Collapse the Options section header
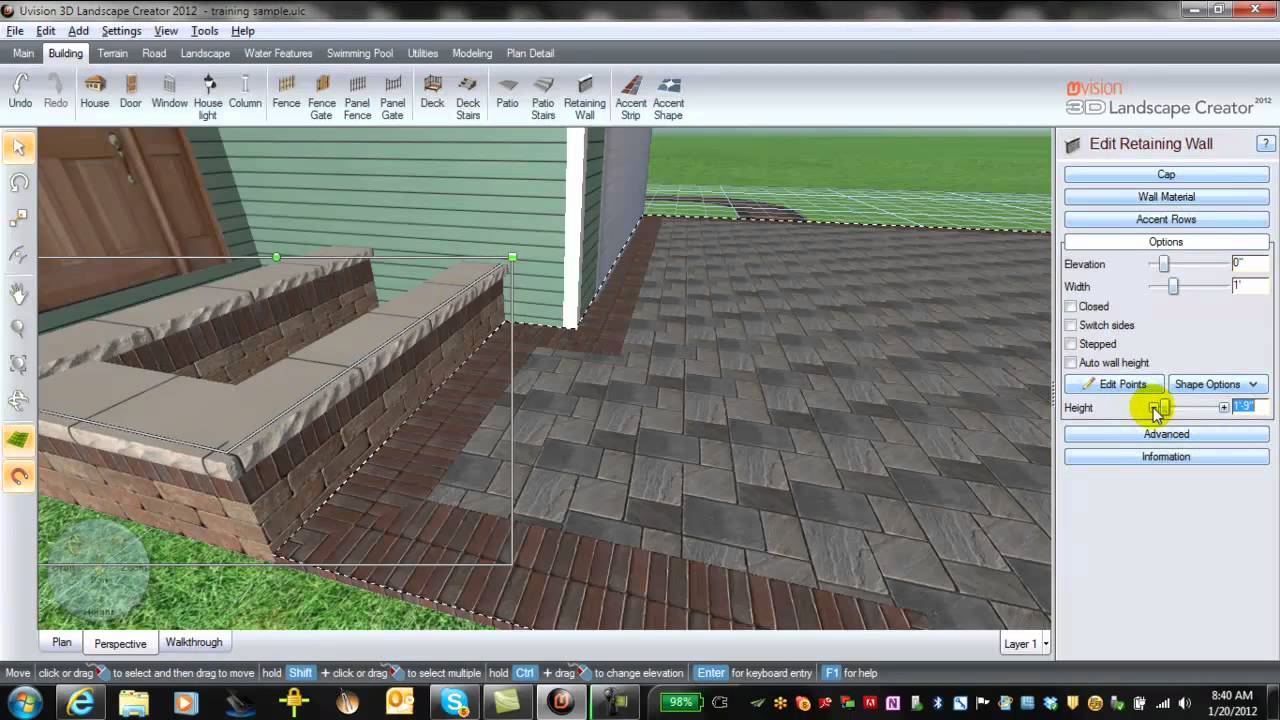The width and height of the screenshot is (1280, 720). [x=1166, y=242]
